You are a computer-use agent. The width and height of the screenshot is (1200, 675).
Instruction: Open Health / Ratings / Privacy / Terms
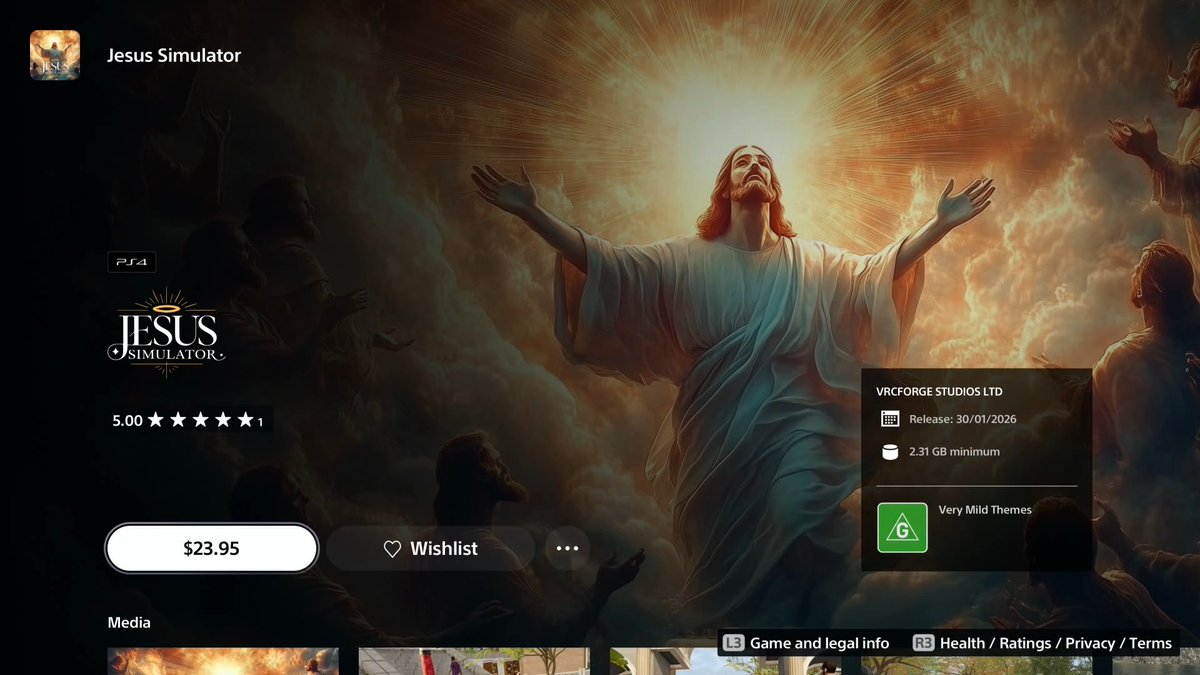point(1055,643)
